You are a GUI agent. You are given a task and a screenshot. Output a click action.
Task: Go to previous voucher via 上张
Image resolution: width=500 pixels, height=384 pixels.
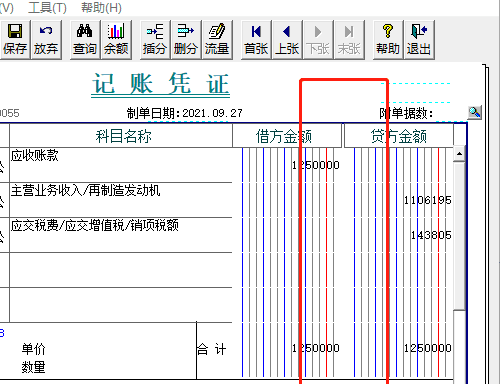pos(287,40)
